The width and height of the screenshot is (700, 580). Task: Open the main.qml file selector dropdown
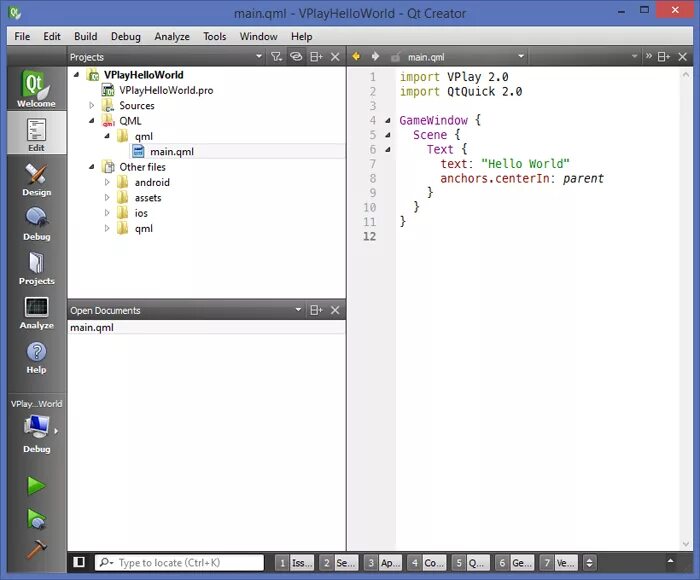521,56
